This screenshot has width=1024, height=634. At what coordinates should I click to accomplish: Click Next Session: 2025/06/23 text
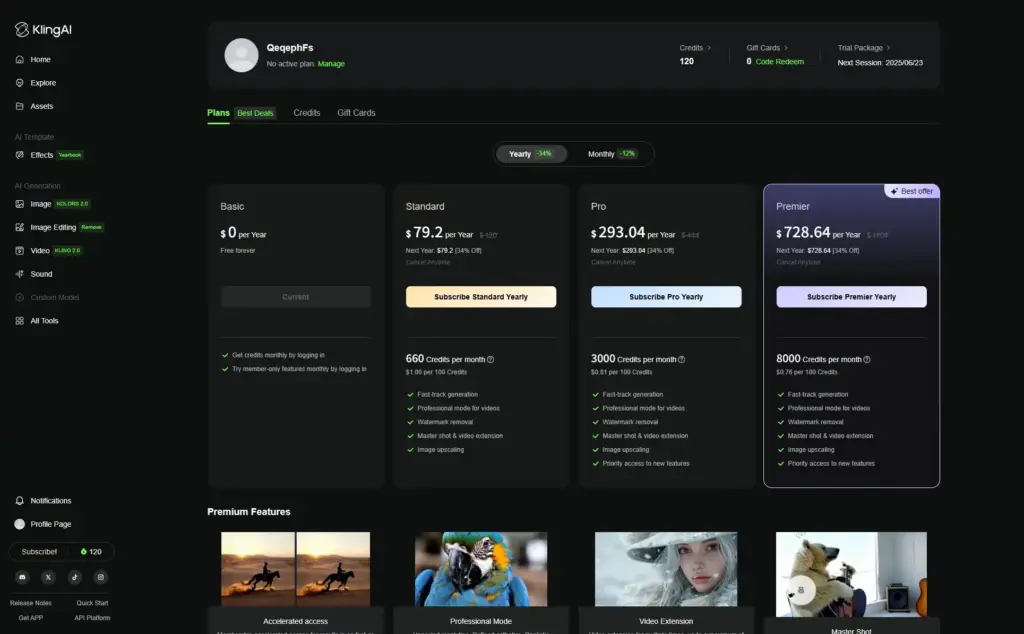(x=880, y=63)
